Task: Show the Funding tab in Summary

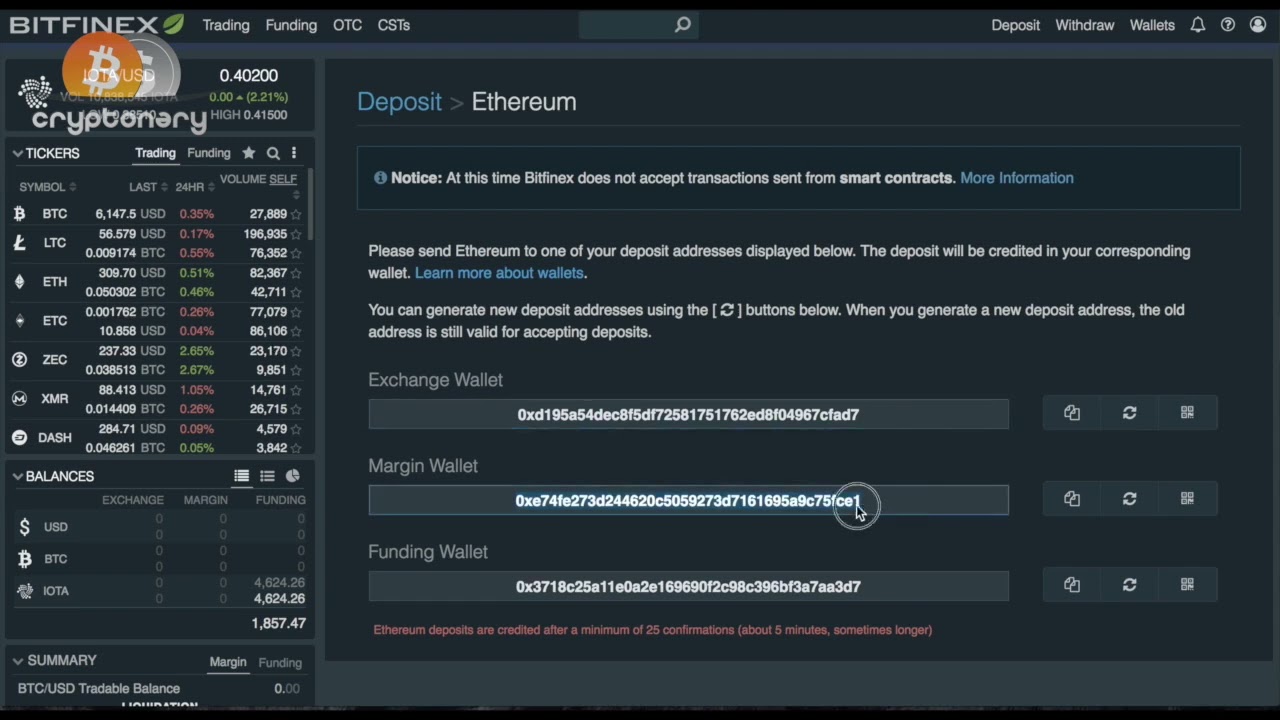Action: (x=280, y=662)
